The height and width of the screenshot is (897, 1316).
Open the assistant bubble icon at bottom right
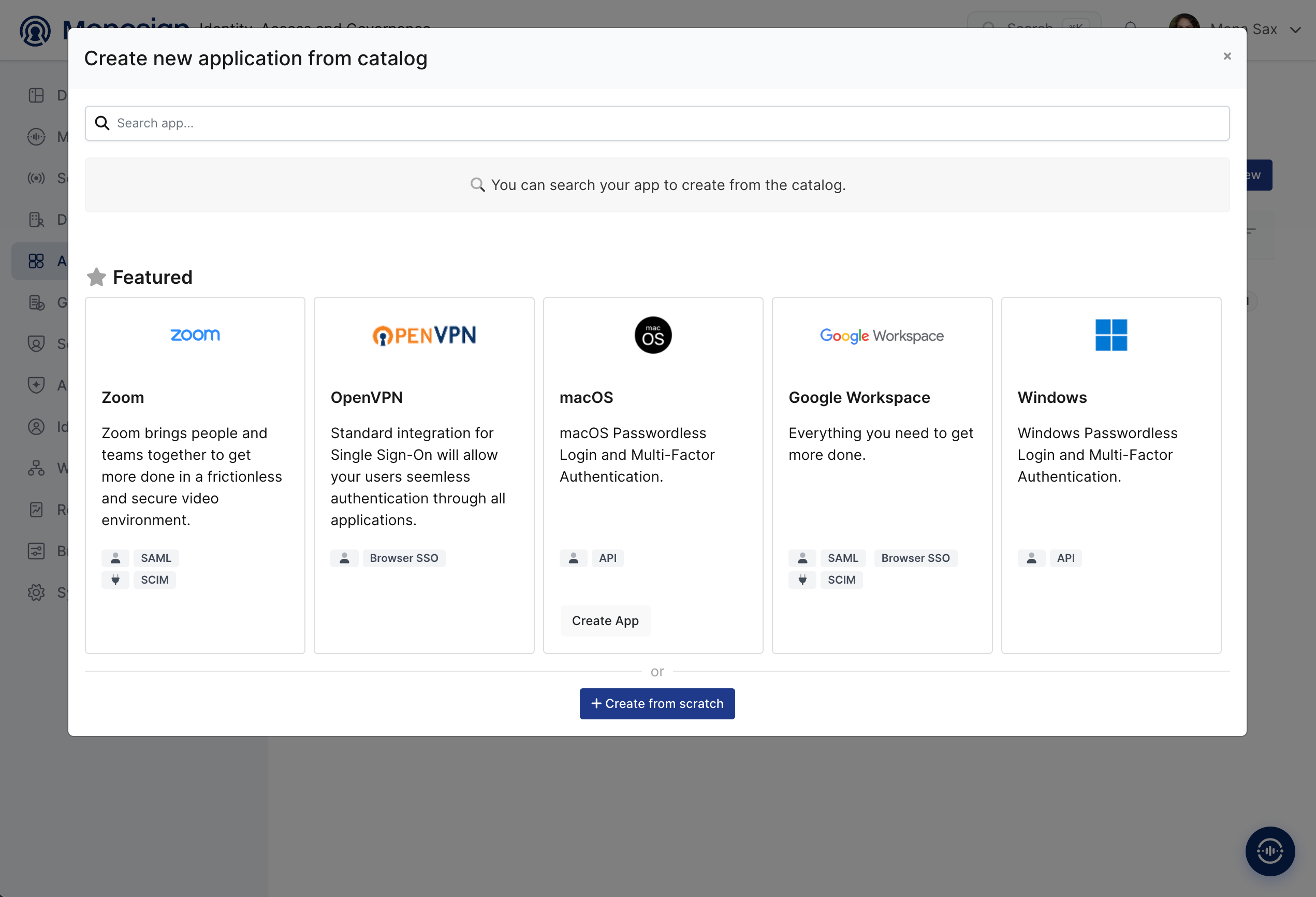pyautogui.click(x=1270, y=851)
